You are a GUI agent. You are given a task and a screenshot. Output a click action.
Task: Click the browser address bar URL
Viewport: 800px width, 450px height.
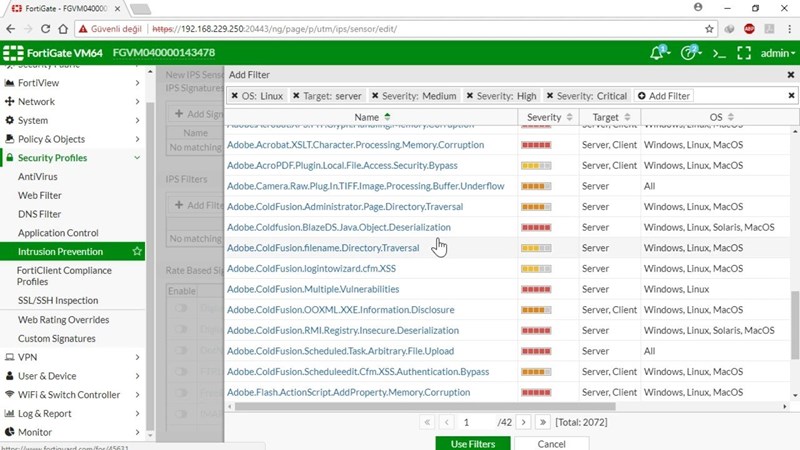(274, 29)
